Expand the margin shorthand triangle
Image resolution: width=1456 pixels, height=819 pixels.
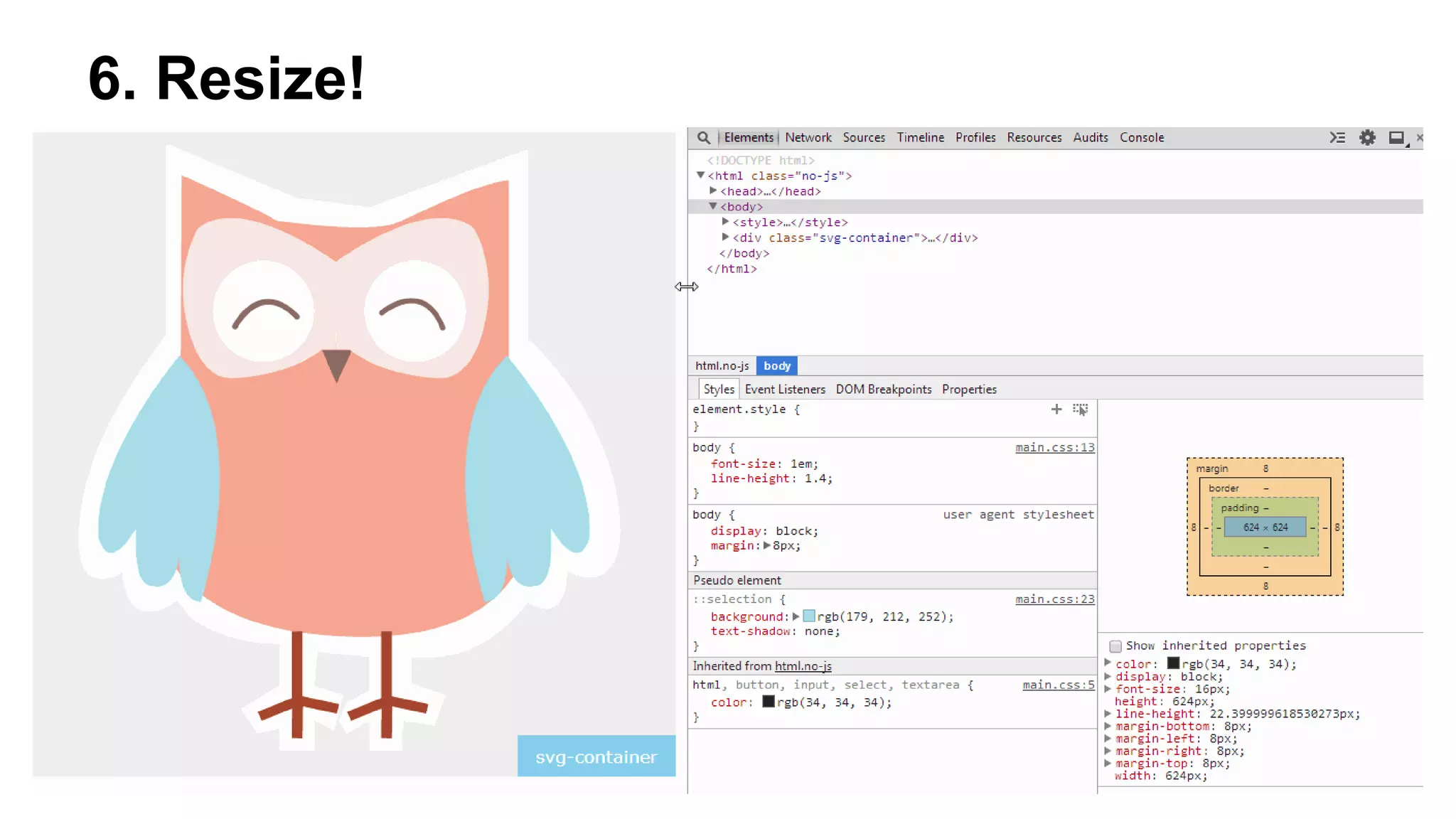point(767,546)
